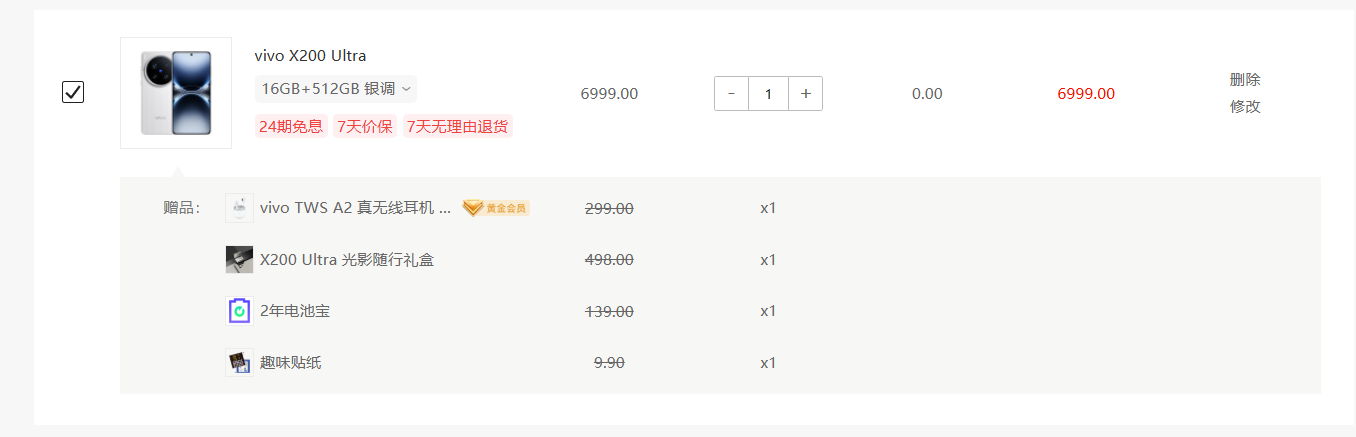Focus the quantity input field
Viewport: 1356px width, 437px height.
pos(769,94)
